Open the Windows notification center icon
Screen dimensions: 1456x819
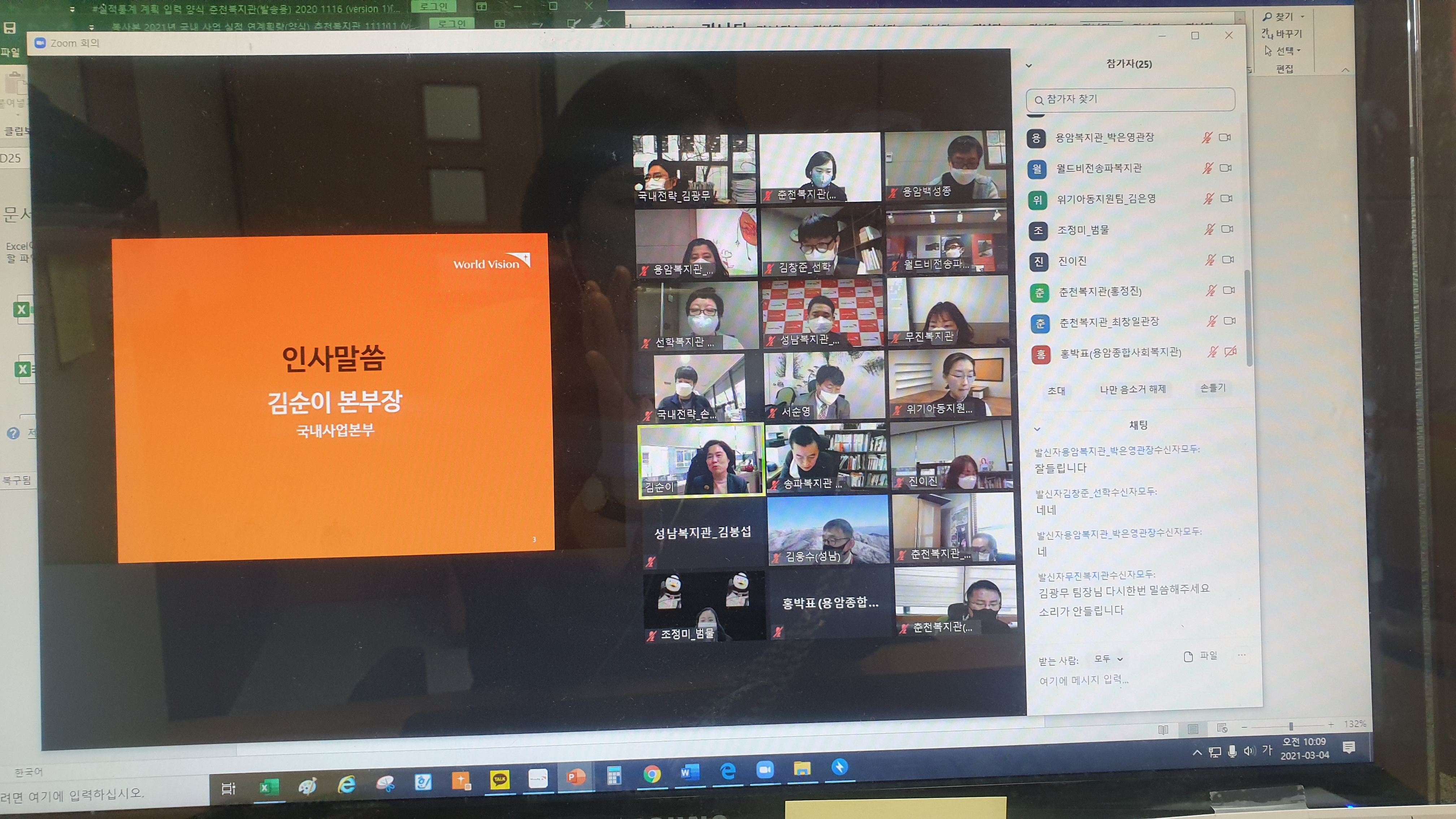coord(1349,748)
